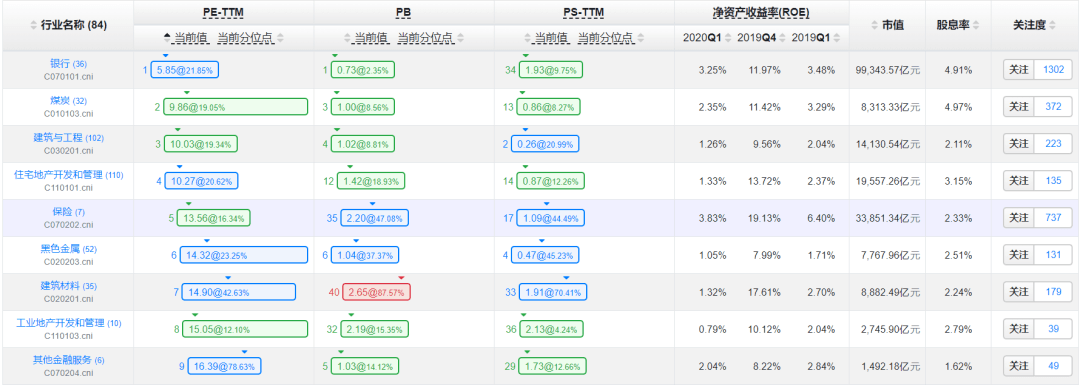Sort by 股息率 column

(x=957, y=25)
